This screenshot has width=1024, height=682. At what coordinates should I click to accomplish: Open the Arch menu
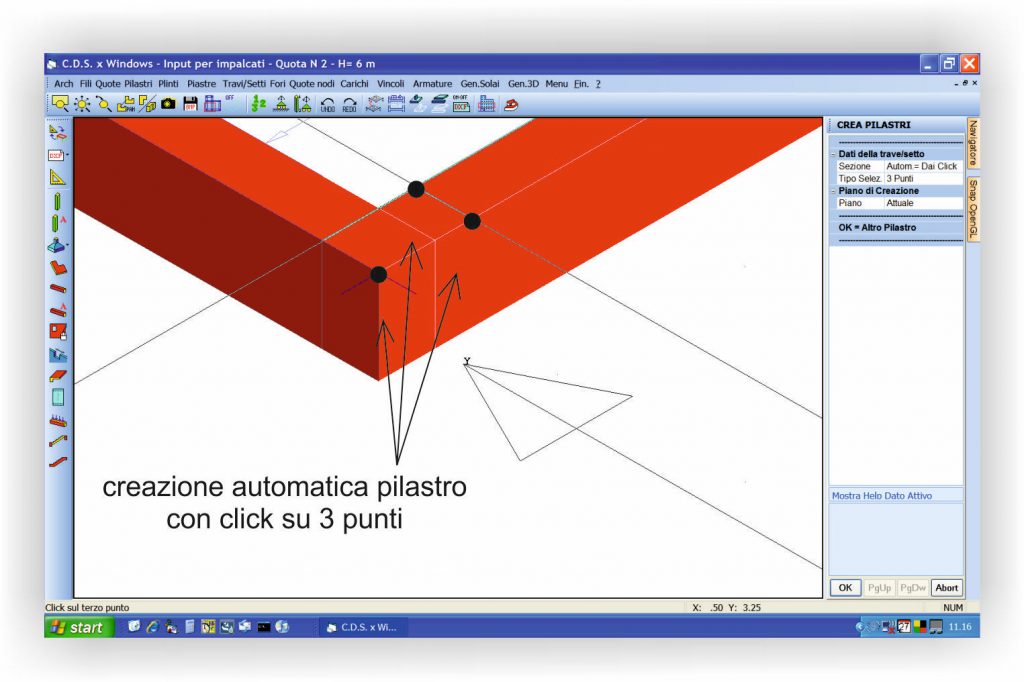[63, 84]
